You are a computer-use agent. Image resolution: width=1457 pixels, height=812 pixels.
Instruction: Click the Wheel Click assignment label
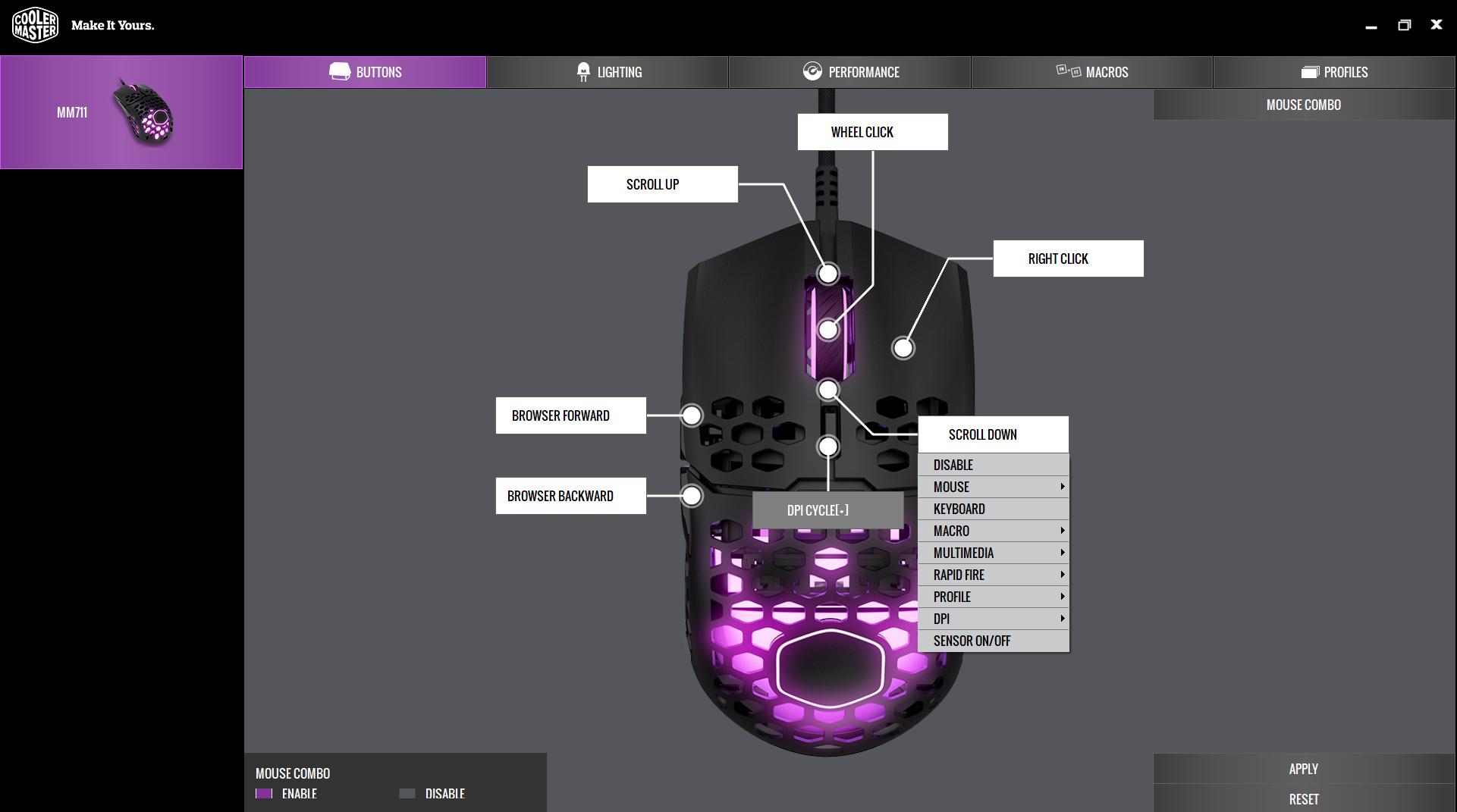[x=873, y=132]
